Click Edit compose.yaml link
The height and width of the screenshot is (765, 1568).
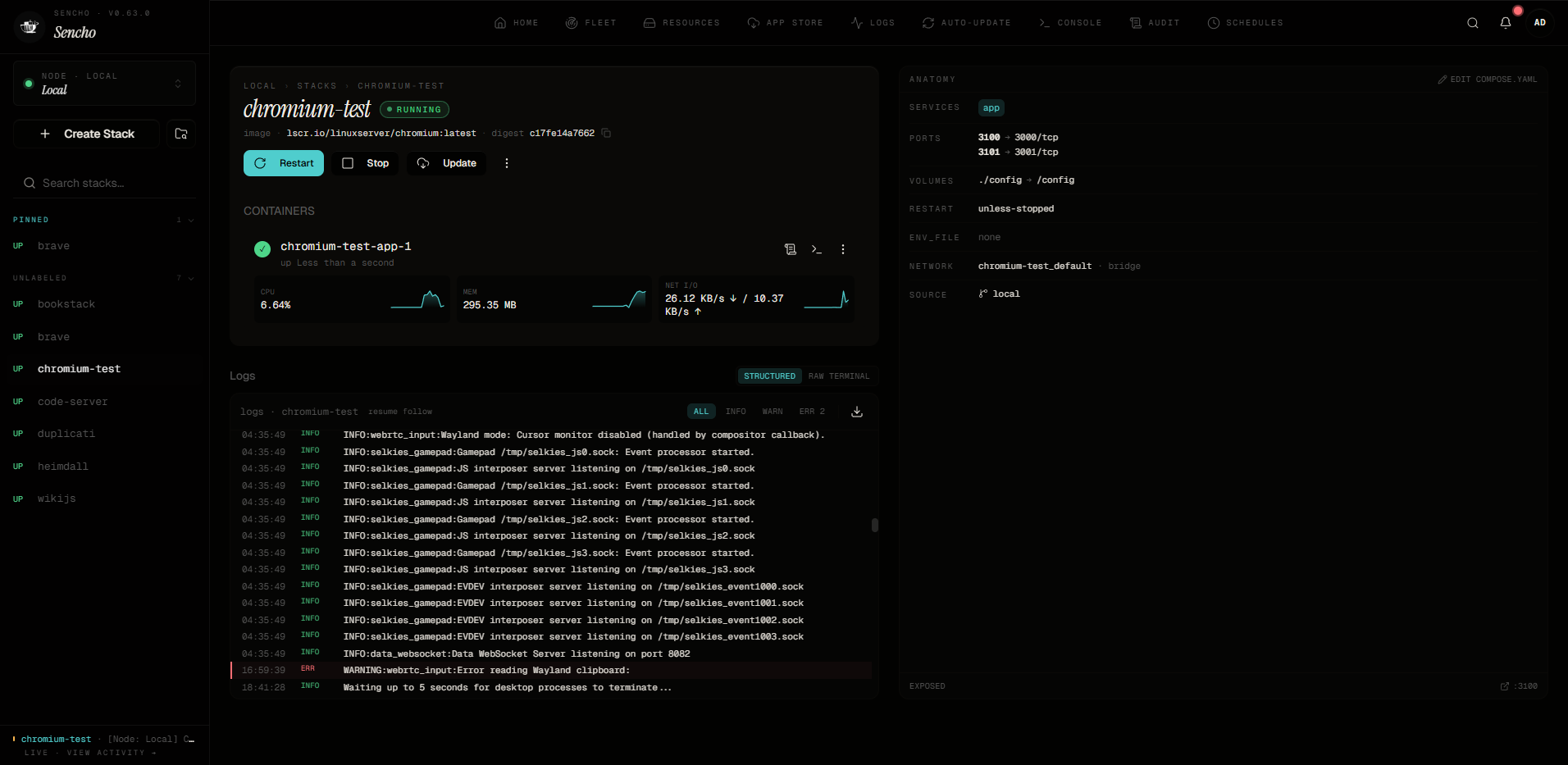coord(1488,80)
